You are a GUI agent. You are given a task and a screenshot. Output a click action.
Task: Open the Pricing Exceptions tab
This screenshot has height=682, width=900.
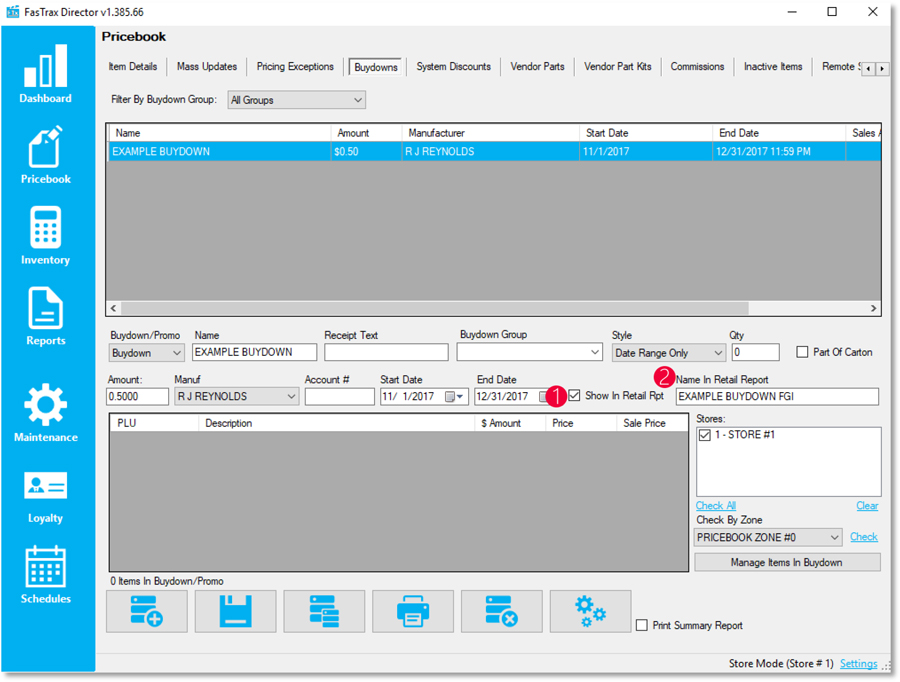coord(295,67)
